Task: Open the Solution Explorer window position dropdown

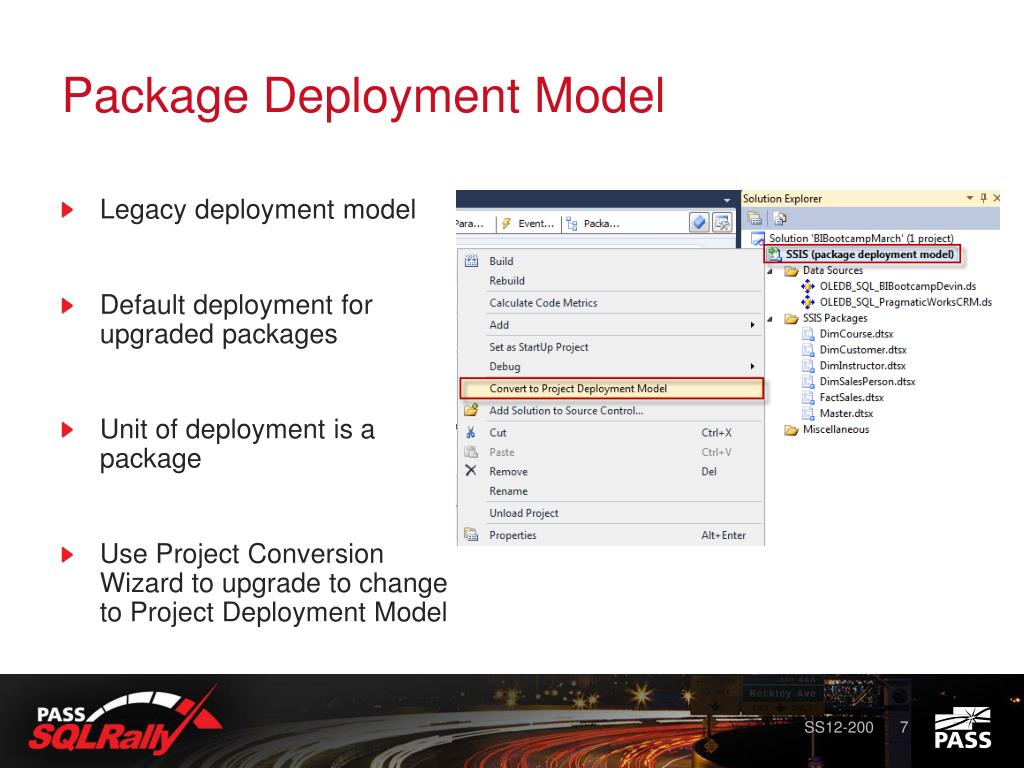Action: (x=970, y=197)
